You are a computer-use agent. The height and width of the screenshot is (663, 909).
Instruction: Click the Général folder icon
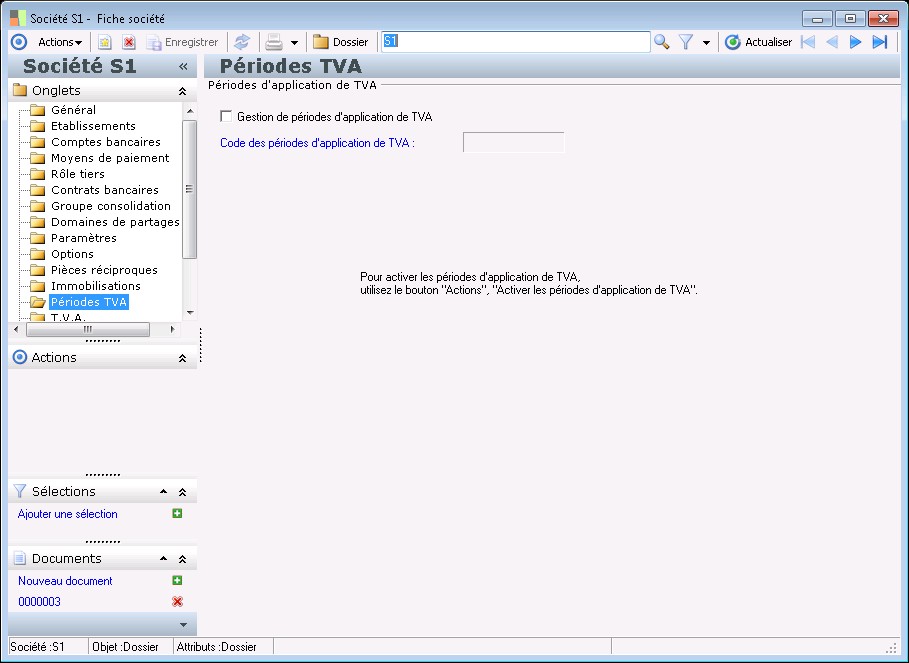click(38, 110)
